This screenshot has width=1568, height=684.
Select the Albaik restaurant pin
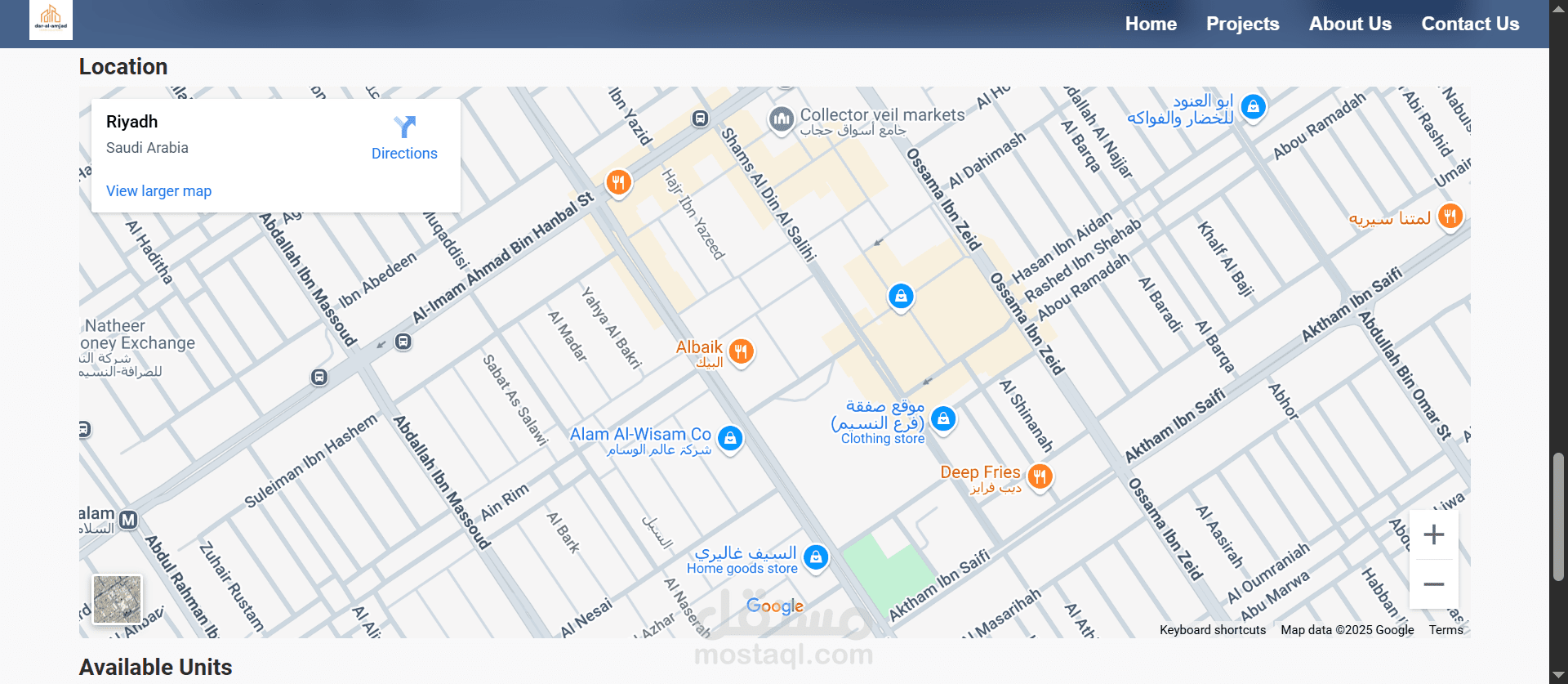[741, 352]
